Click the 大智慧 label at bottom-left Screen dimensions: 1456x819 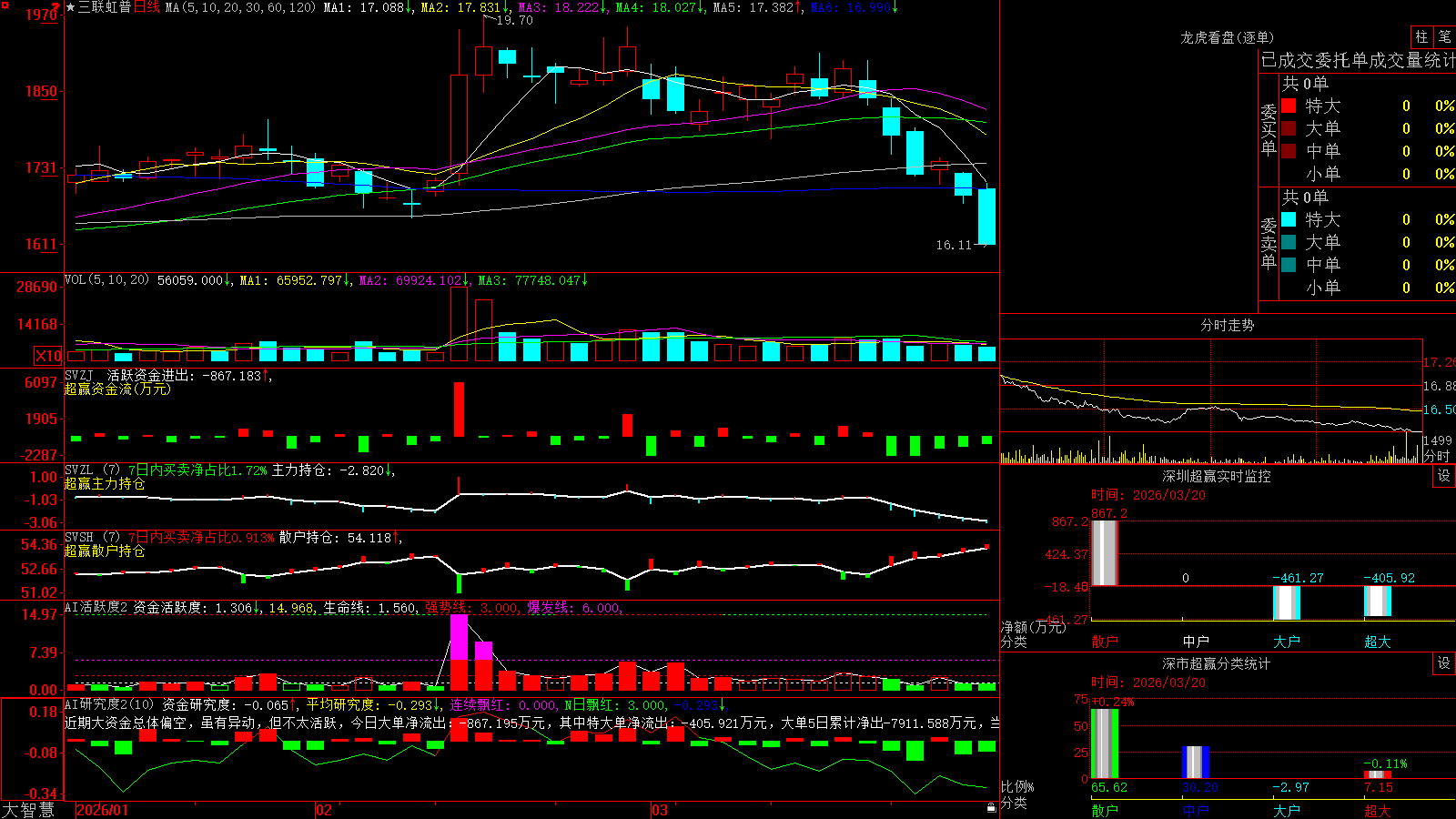[28, 810]
